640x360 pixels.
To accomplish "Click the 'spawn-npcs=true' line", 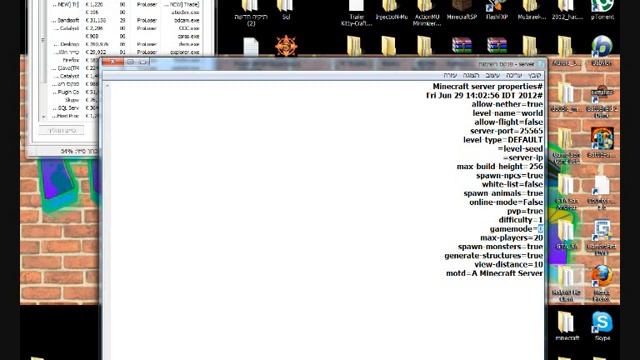I will pyautogui.click(x=509, y=176).
